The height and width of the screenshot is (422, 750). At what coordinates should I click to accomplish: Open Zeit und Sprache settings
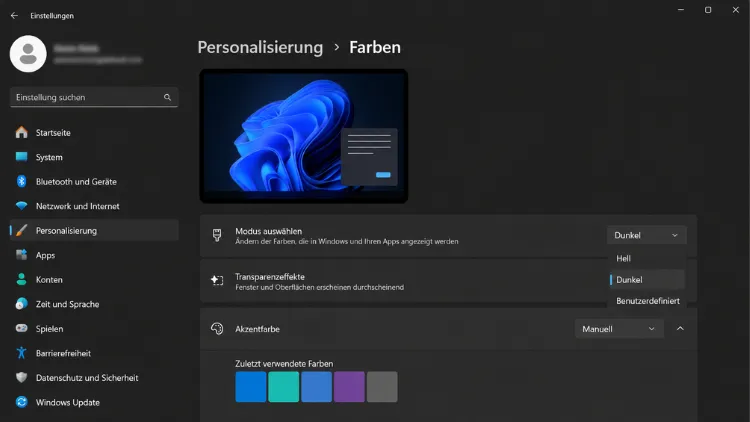click(94, 304)
